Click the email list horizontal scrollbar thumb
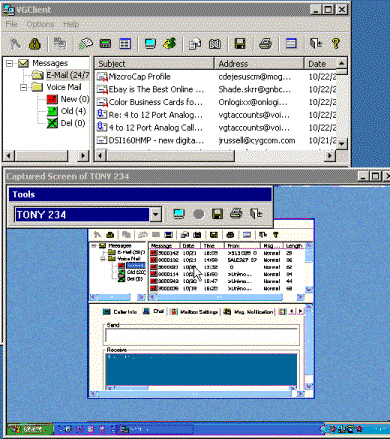This screenshot has height=439, width=390. [x=170, y=155]
